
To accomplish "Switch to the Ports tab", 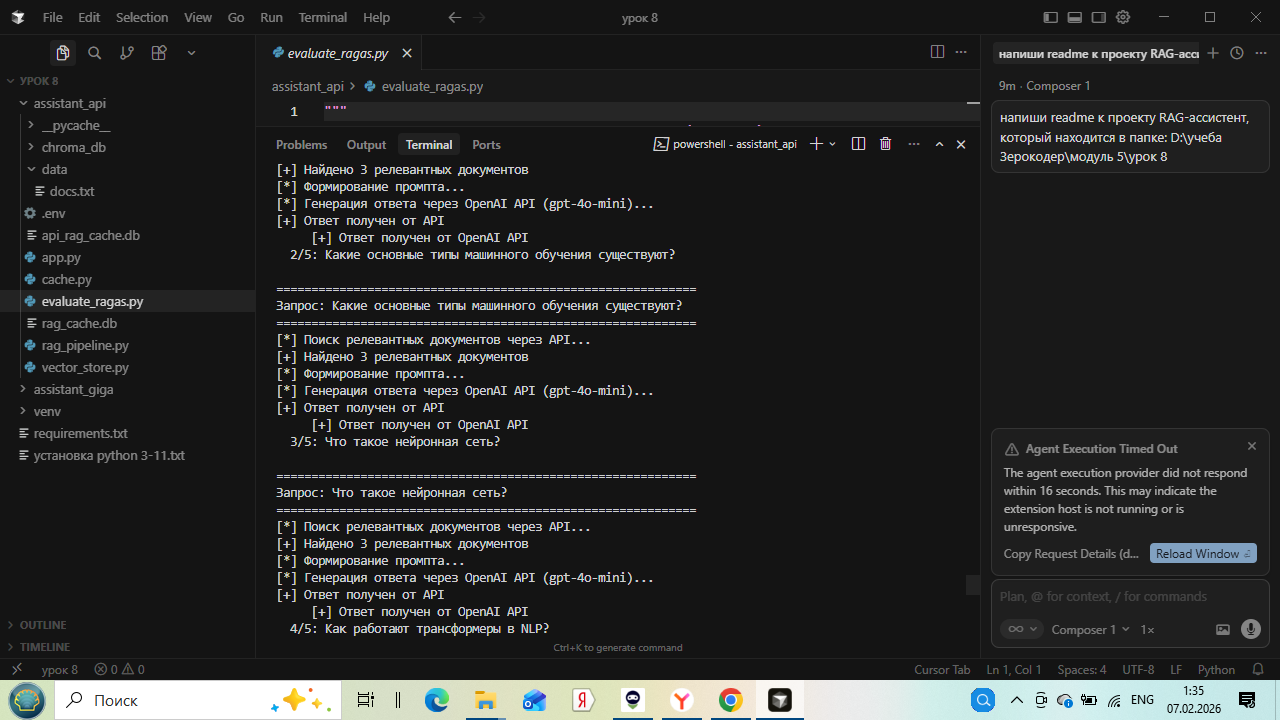I will click(x=486, y=145).
